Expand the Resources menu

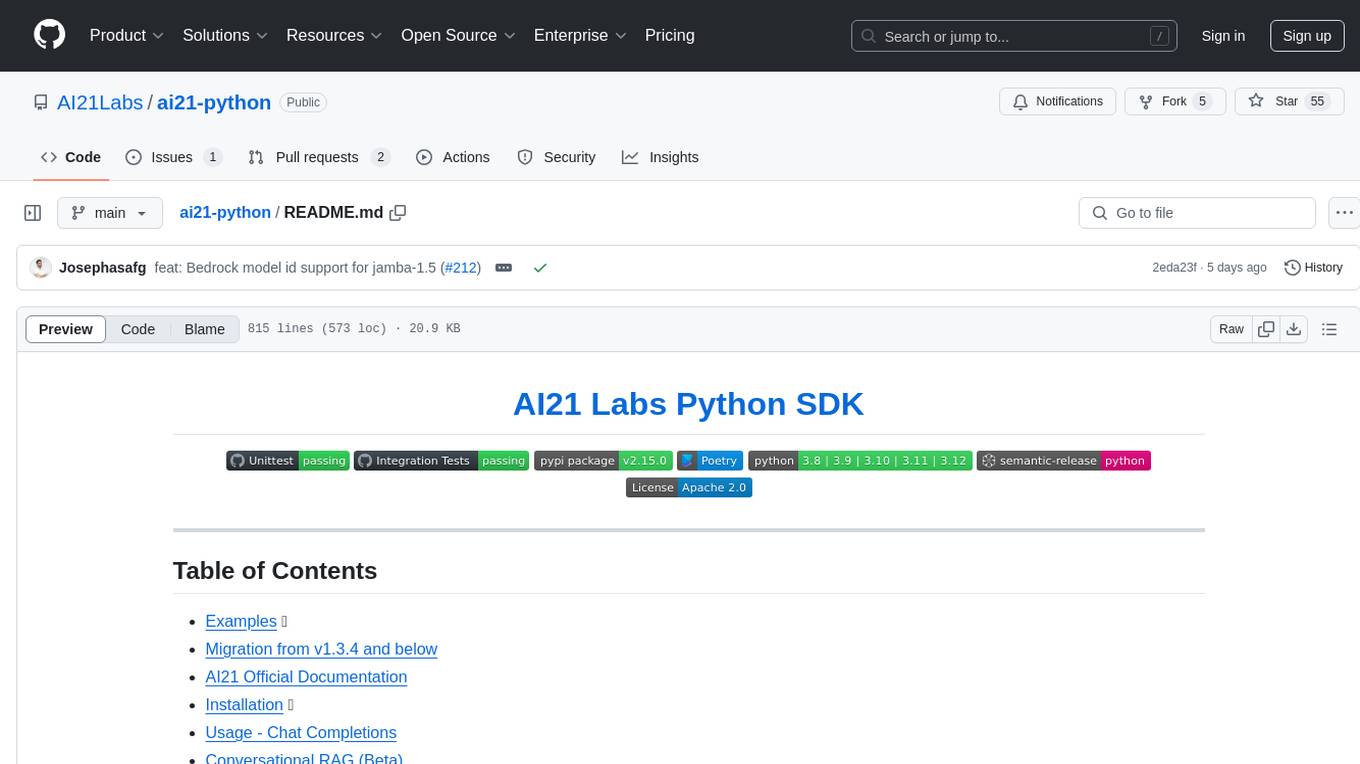point(334,35)
